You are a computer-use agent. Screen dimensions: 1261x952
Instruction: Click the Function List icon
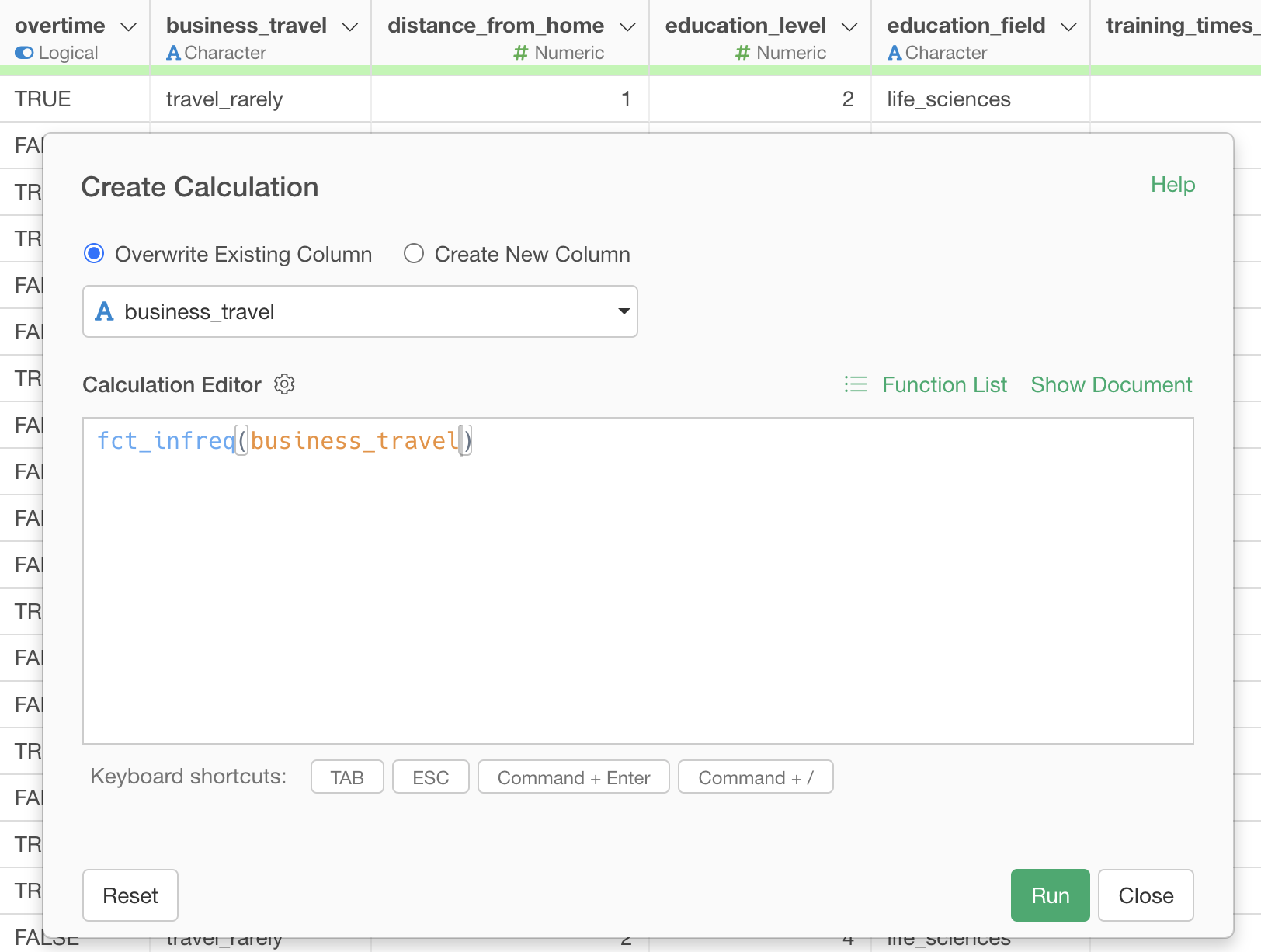pos(855,384)
